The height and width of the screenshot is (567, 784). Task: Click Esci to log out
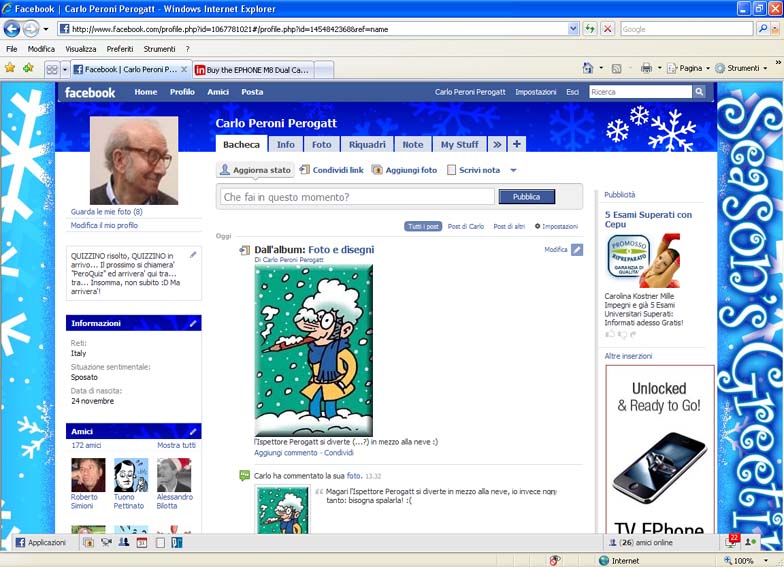(x=572, y=92)
